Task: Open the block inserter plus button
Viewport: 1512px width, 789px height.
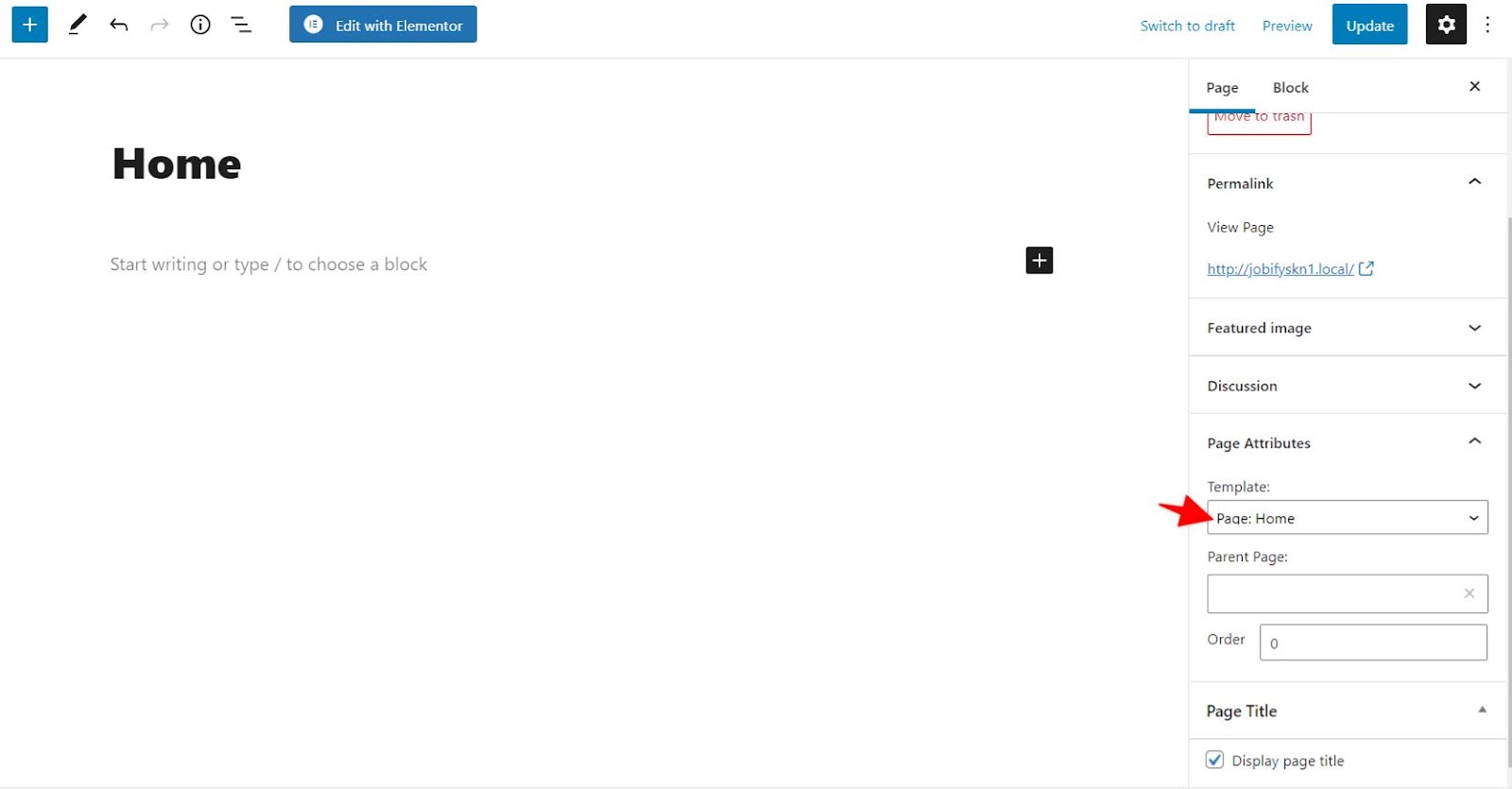Action: coord(29,25)
